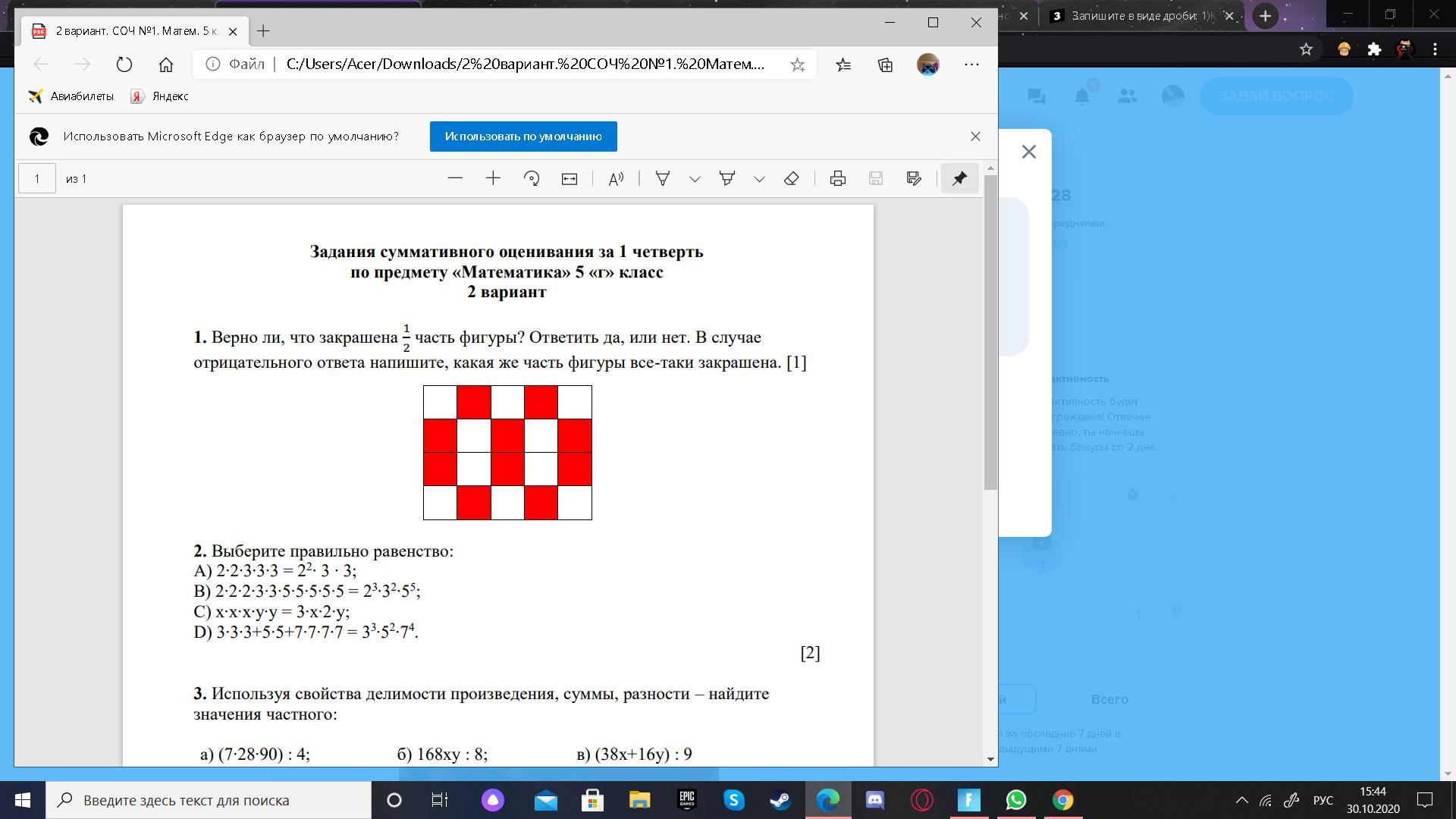Viewport: 1456px width, 819px height.
Task: Click the PDF zoom in plus icon
Action: click(x=493, y=179)
